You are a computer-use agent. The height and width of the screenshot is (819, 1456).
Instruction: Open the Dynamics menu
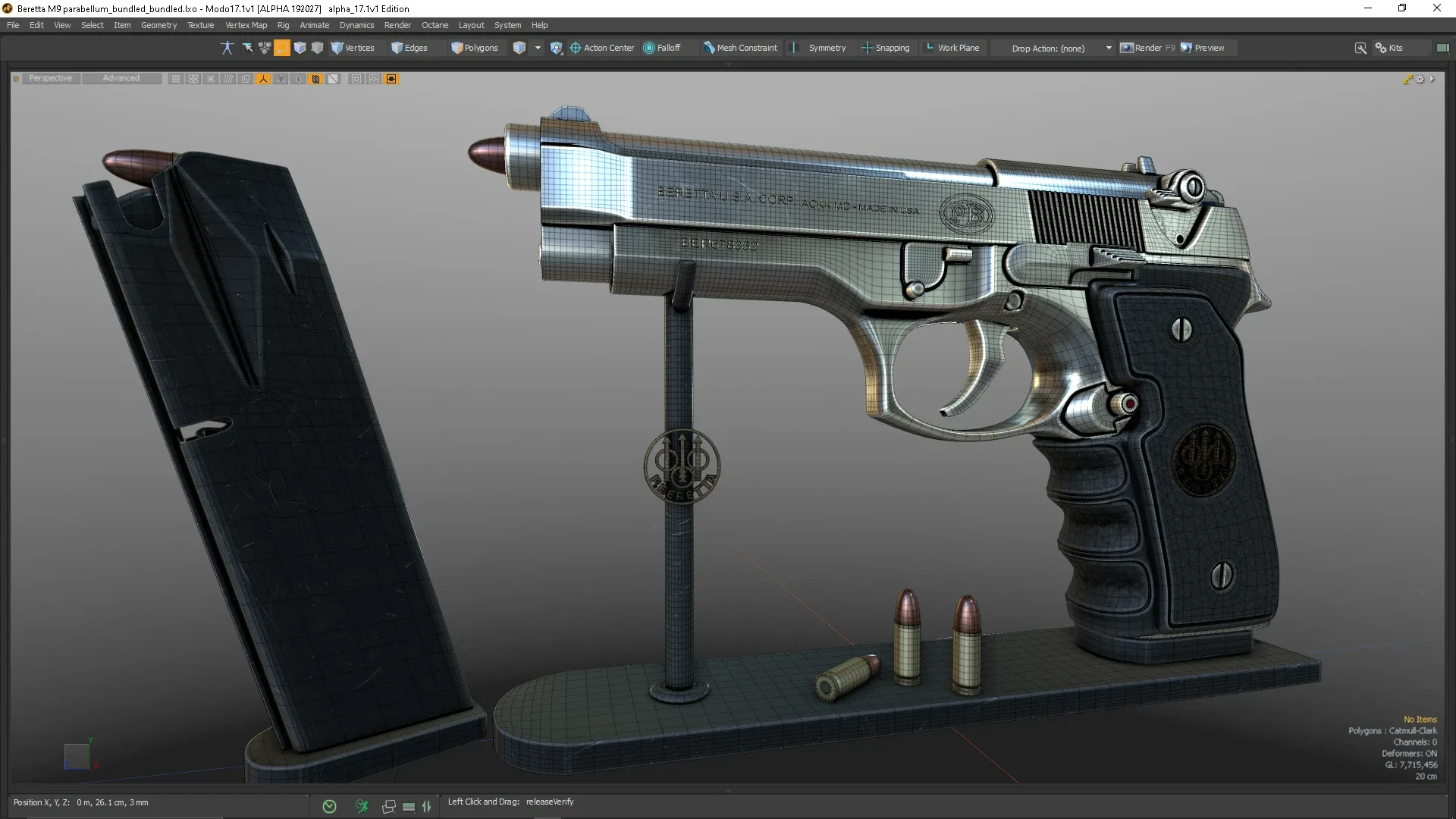pyautogui.click(x=356, y=25)
